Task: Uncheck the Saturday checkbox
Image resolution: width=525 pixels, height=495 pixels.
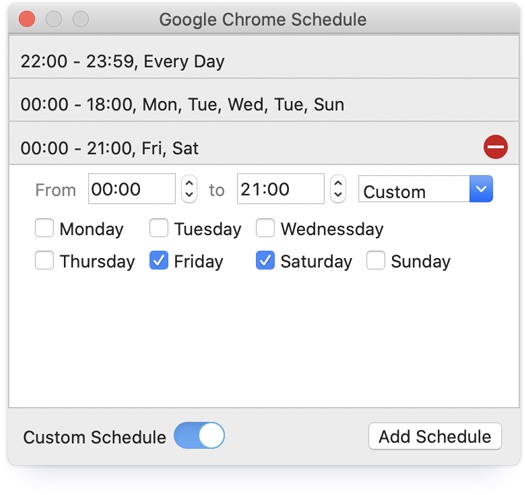Action: coord(265,260)
